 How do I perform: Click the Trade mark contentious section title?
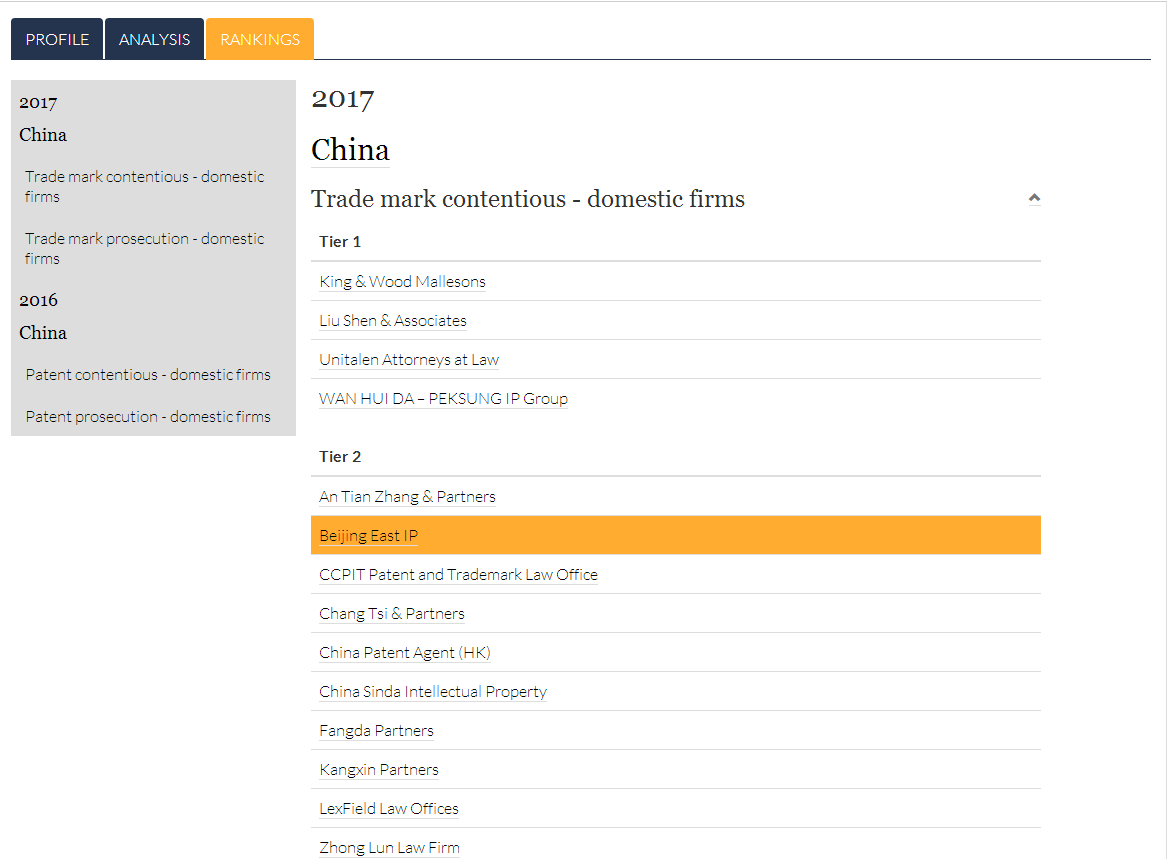coord(528,199)
